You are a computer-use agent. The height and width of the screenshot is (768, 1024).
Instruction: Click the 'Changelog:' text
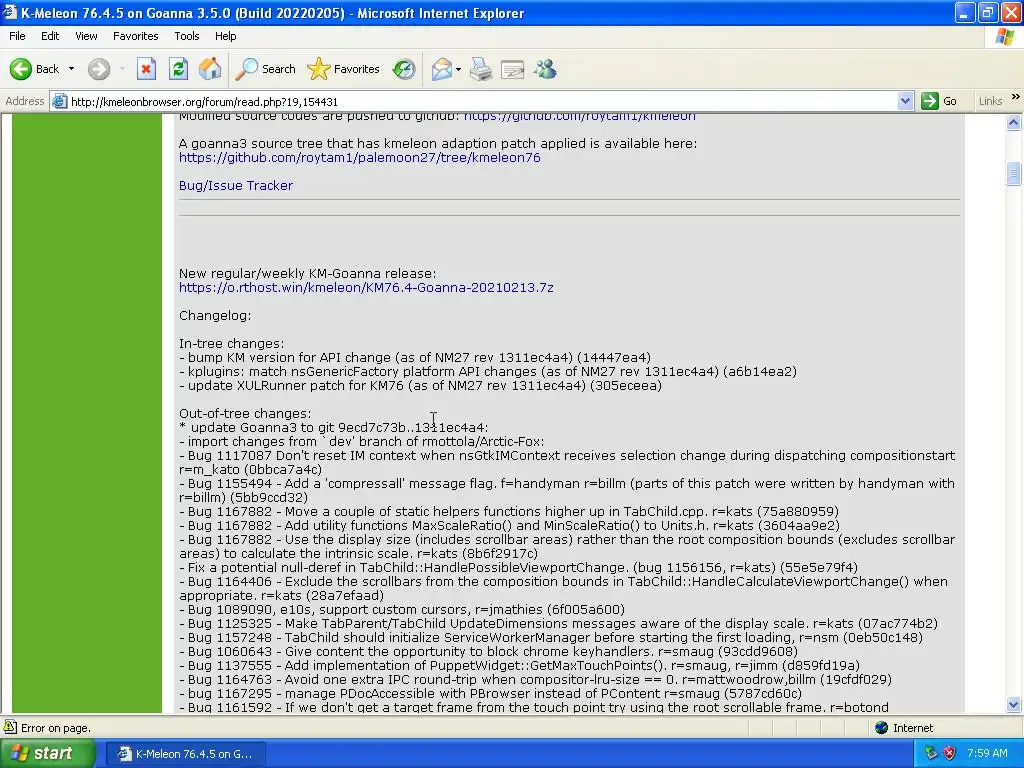click(215, 315)
